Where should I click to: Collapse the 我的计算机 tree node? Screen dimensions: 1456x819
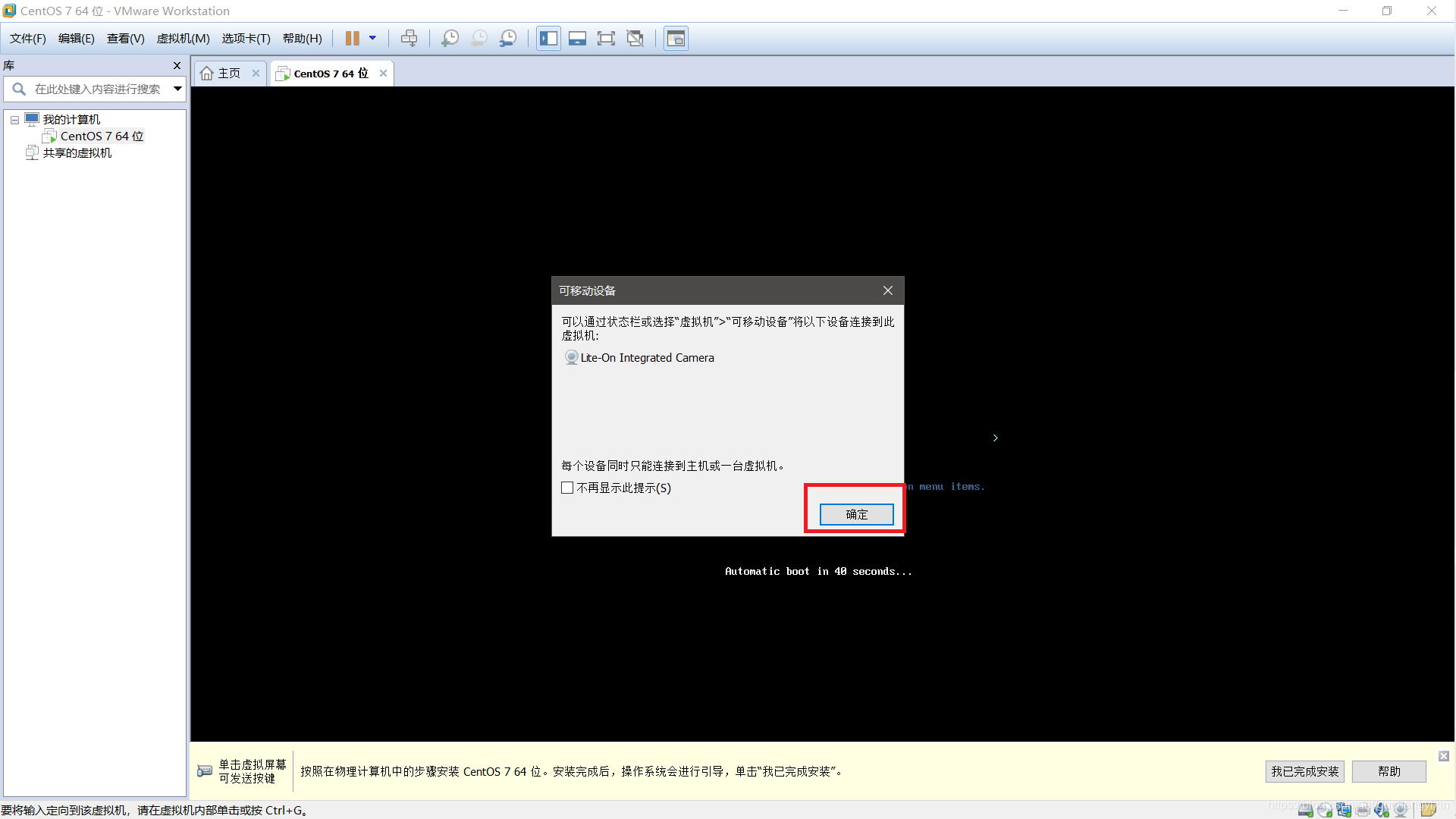pyautogui.click(x=14, y=120)
